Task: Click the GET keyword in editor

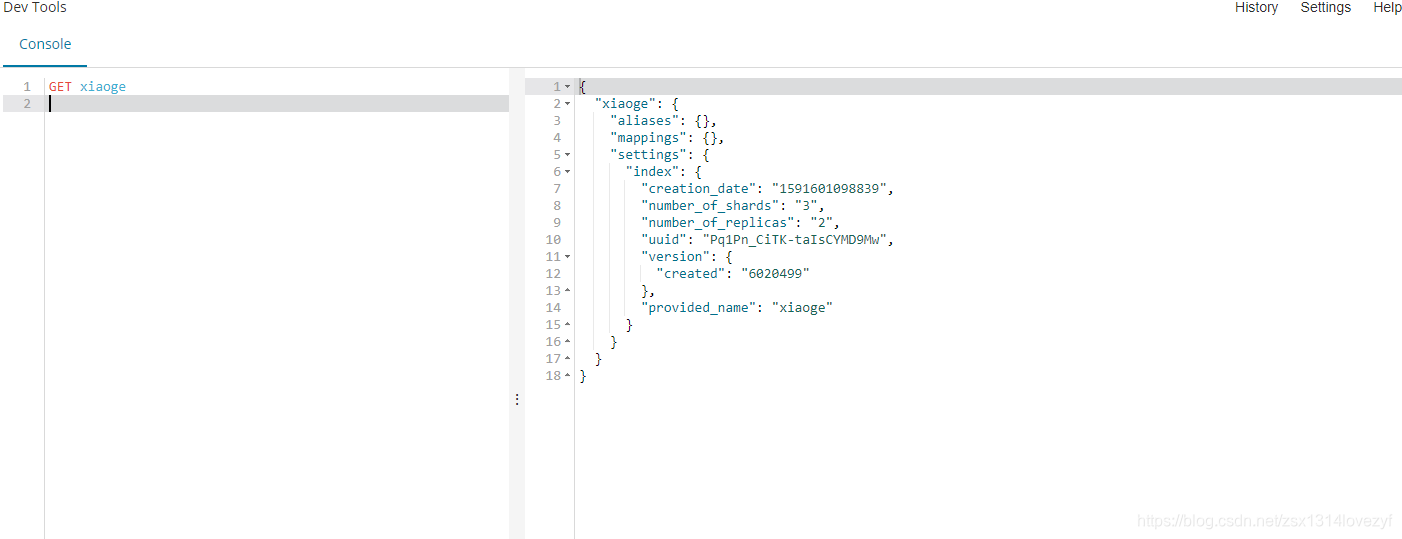Action: (x=60, y=87)
